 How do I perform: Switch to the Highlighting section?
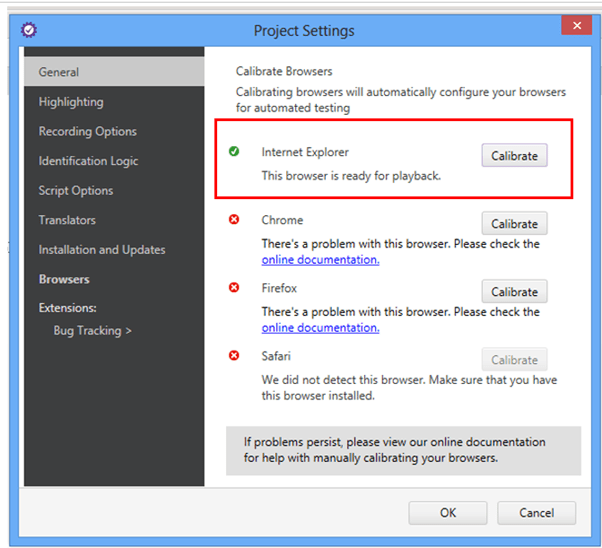(x=71, y=102)
